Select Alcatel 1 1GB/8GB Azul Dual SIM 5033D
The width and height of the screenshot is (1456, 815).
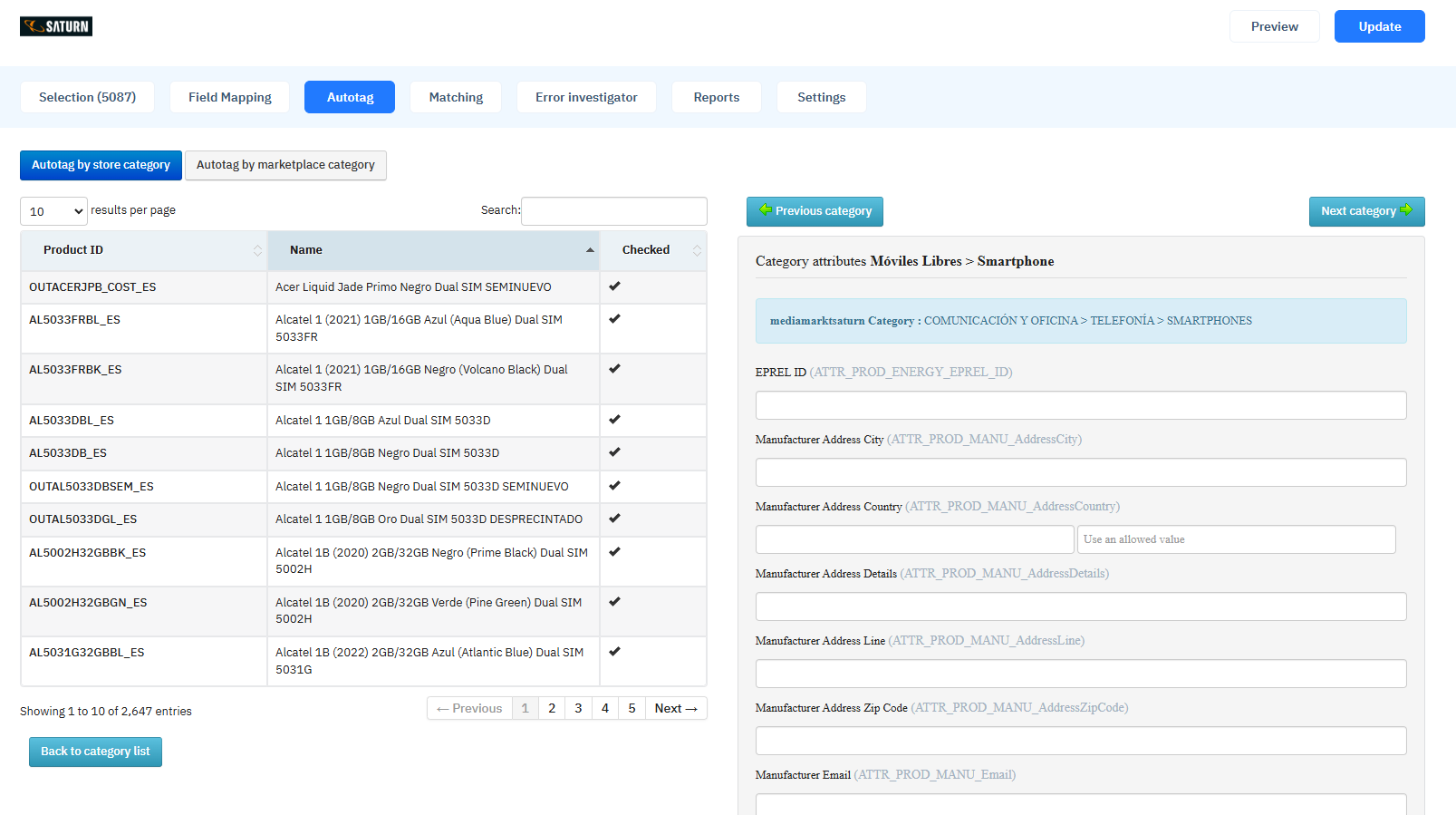[383, 421]
